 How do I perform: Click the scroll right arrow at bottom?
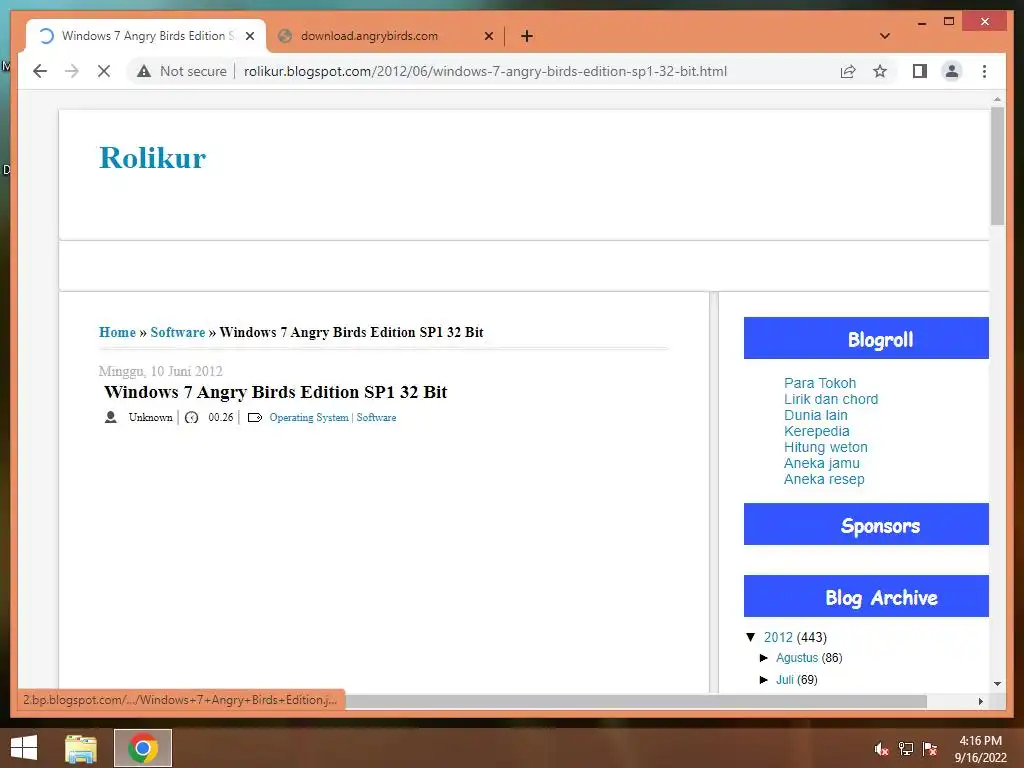(x=980, y=701)
